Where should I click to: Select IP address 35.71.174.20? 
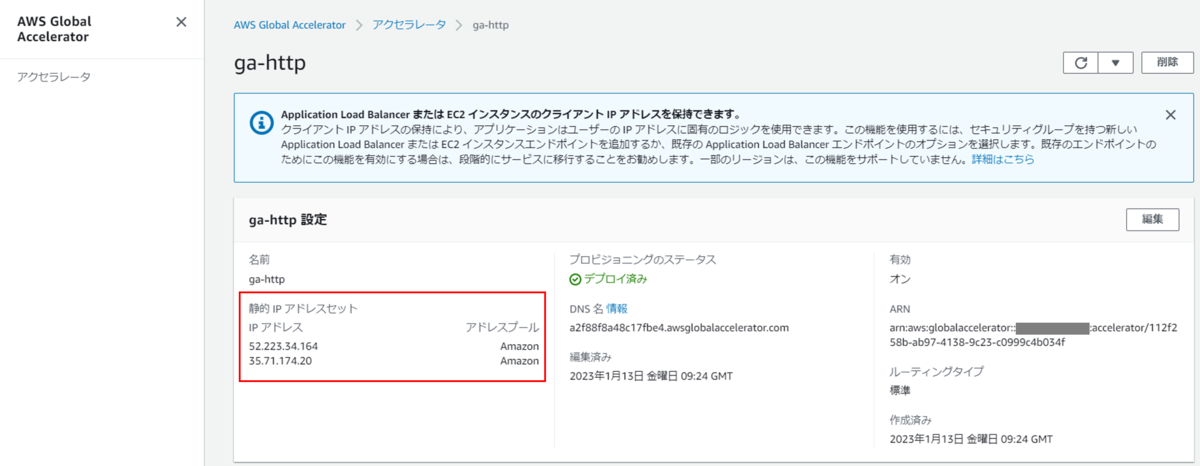(x=280, y=361)
